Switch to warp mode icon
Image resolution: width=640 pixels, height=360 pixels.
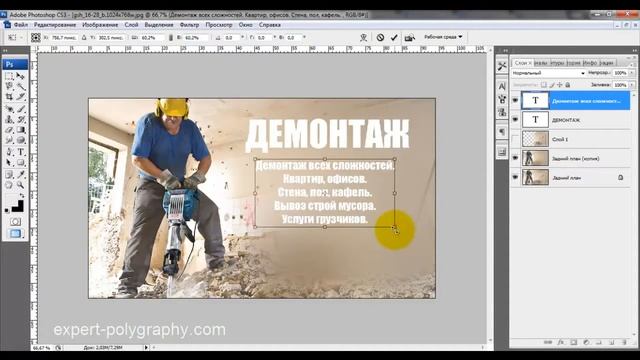(363, 38)
